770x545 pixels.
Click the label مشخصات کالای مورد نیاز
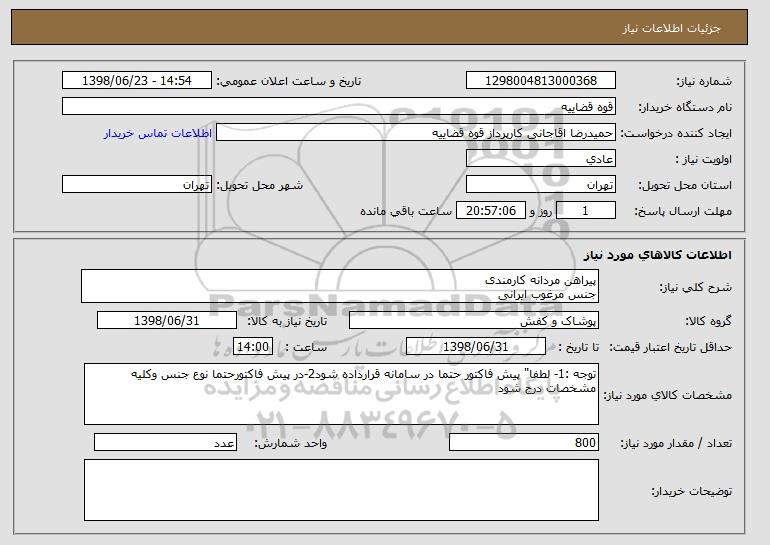pyautogui.click(x=667, y=395)
